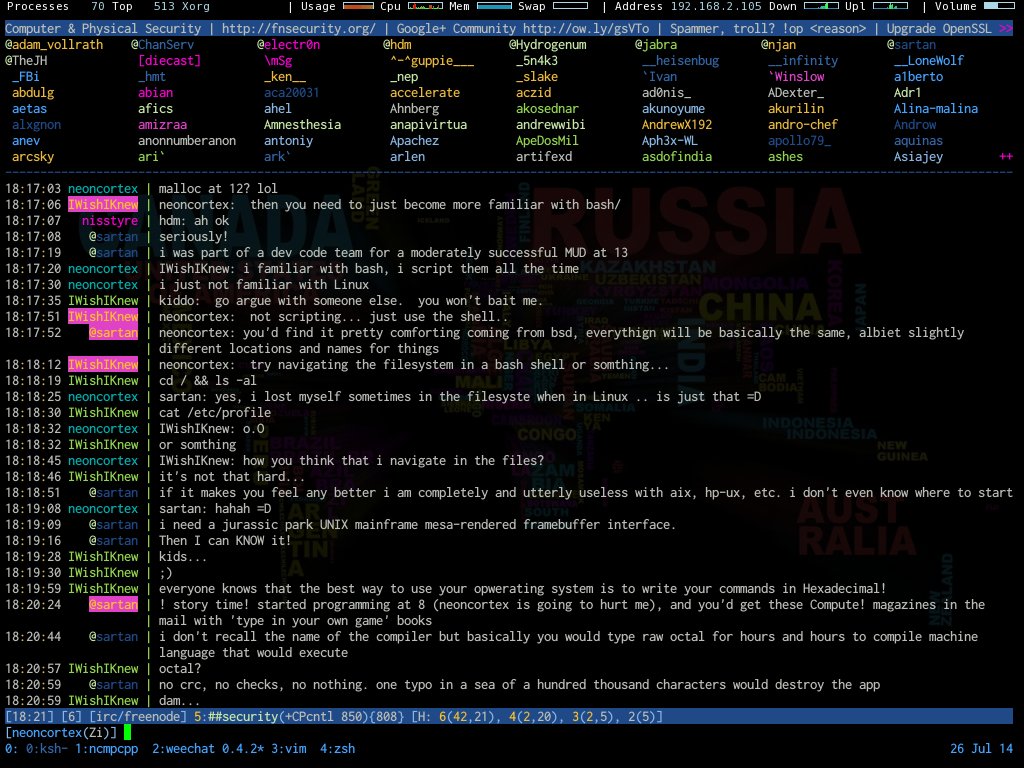Click the Upl network graph
Image resolution: width=1024 pixels, height=768 pixels.
pyautogui.click(x=890, y=6)
